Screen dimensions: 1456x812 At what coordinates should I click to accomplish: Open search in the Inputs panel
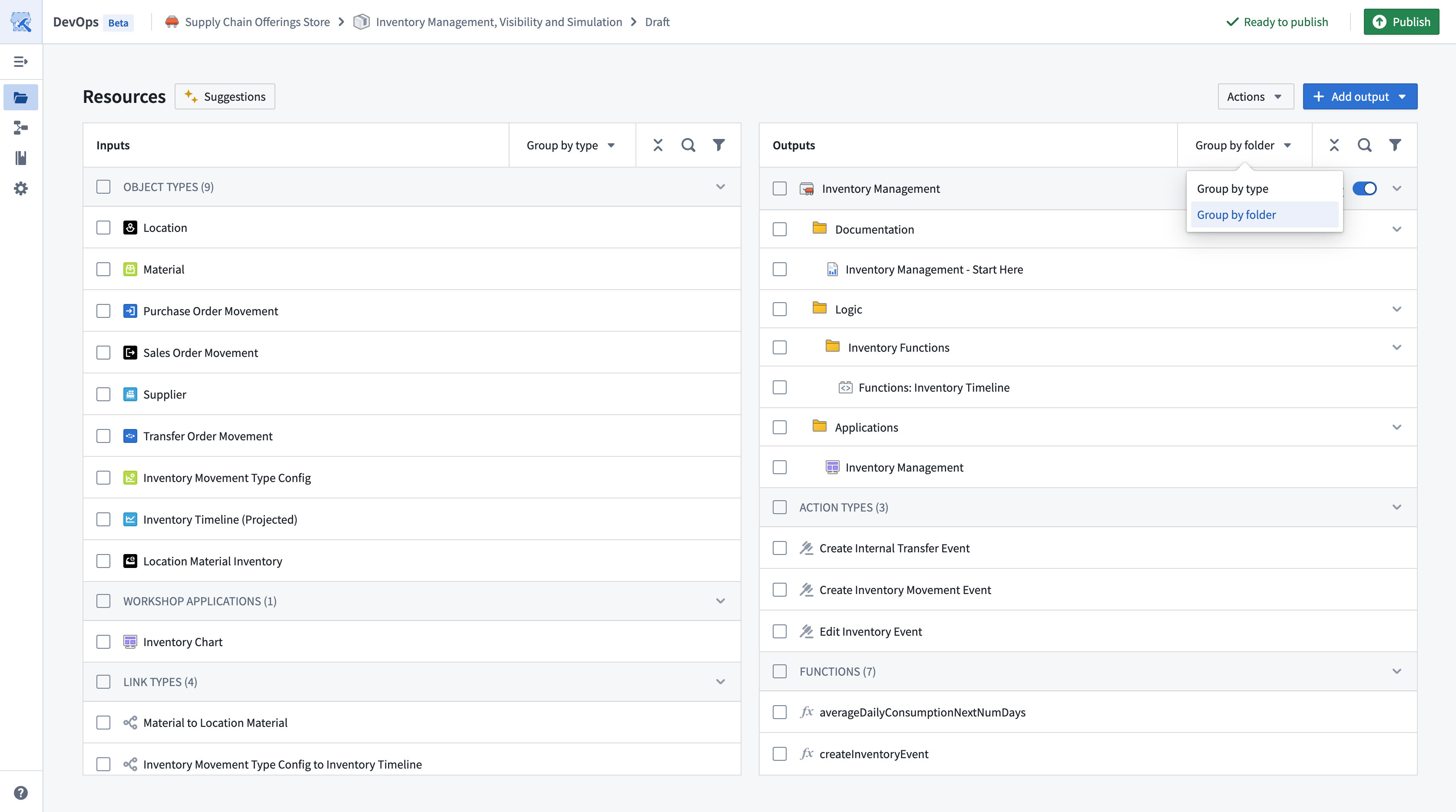tap(688, 145)
